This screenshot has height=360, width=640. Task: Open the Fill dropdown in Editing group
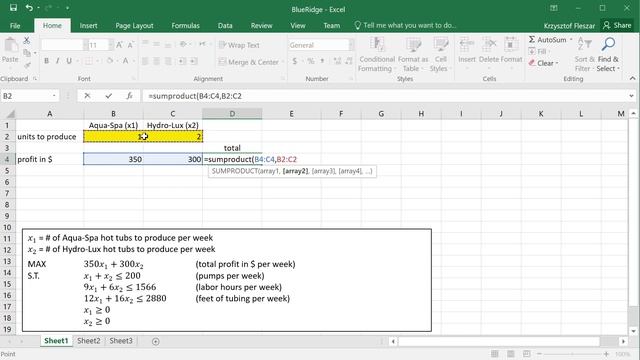[x=539, y=51]
